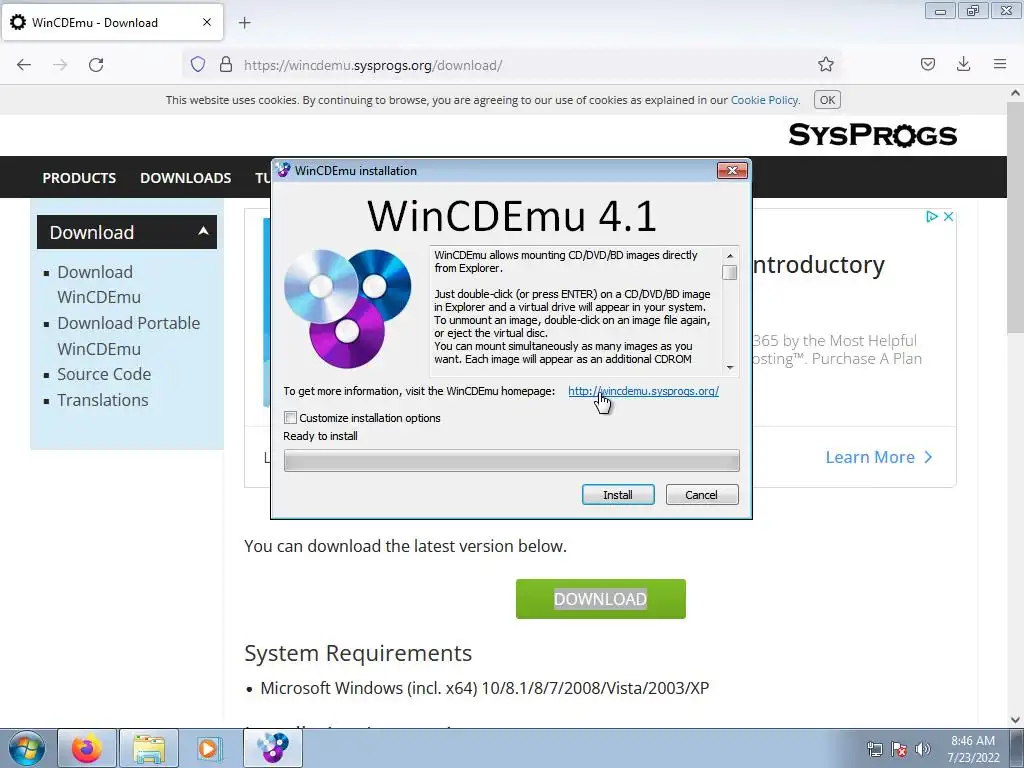Click the browser page scroll-down arrow
Image resolution: width=1024 pixels, height=768 pixels.
[x=1016, y=720]
